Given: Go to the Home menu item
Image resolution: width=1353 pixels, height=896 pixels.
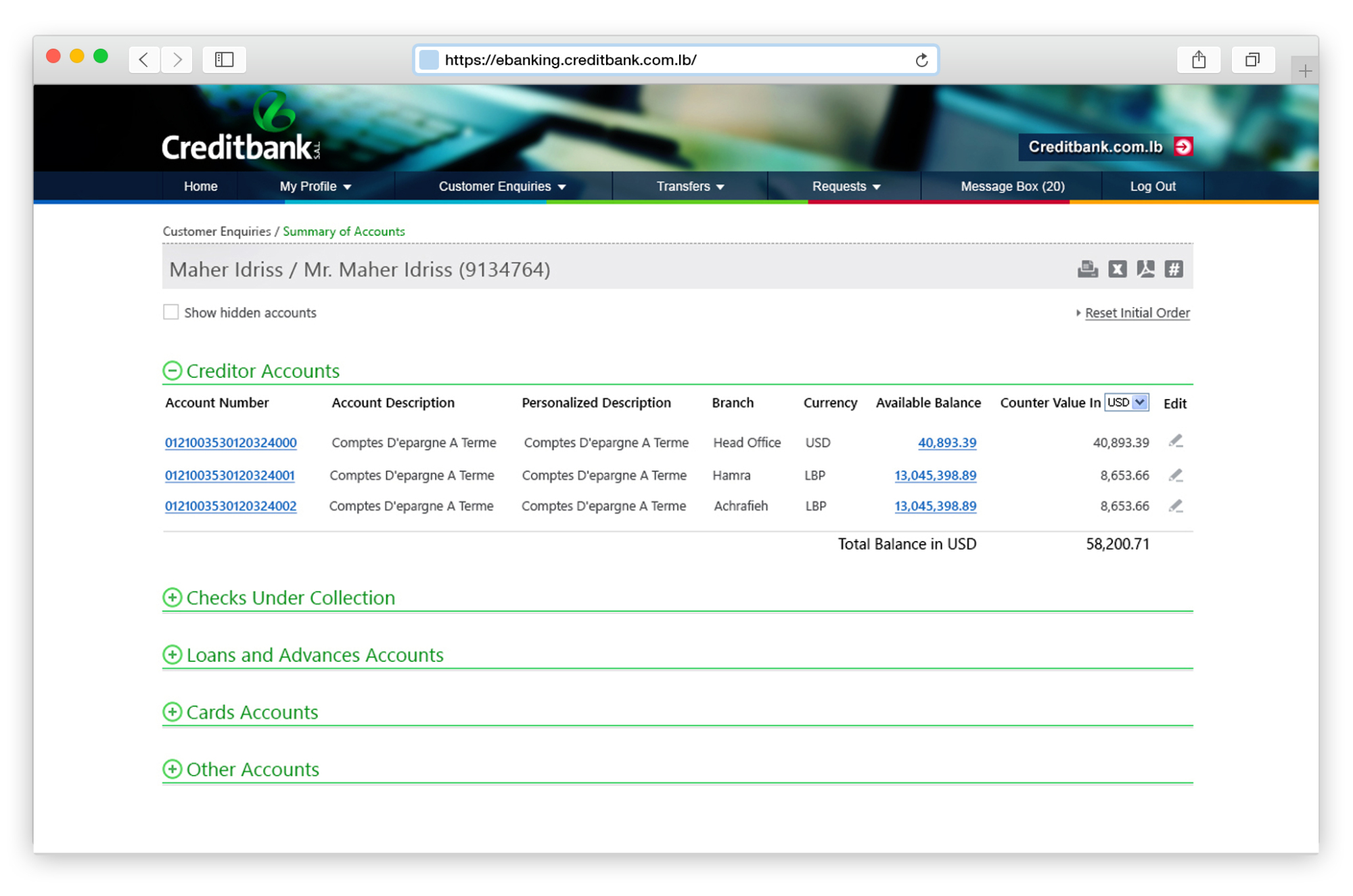Looking at the screenshot, I should pos(201,186).
